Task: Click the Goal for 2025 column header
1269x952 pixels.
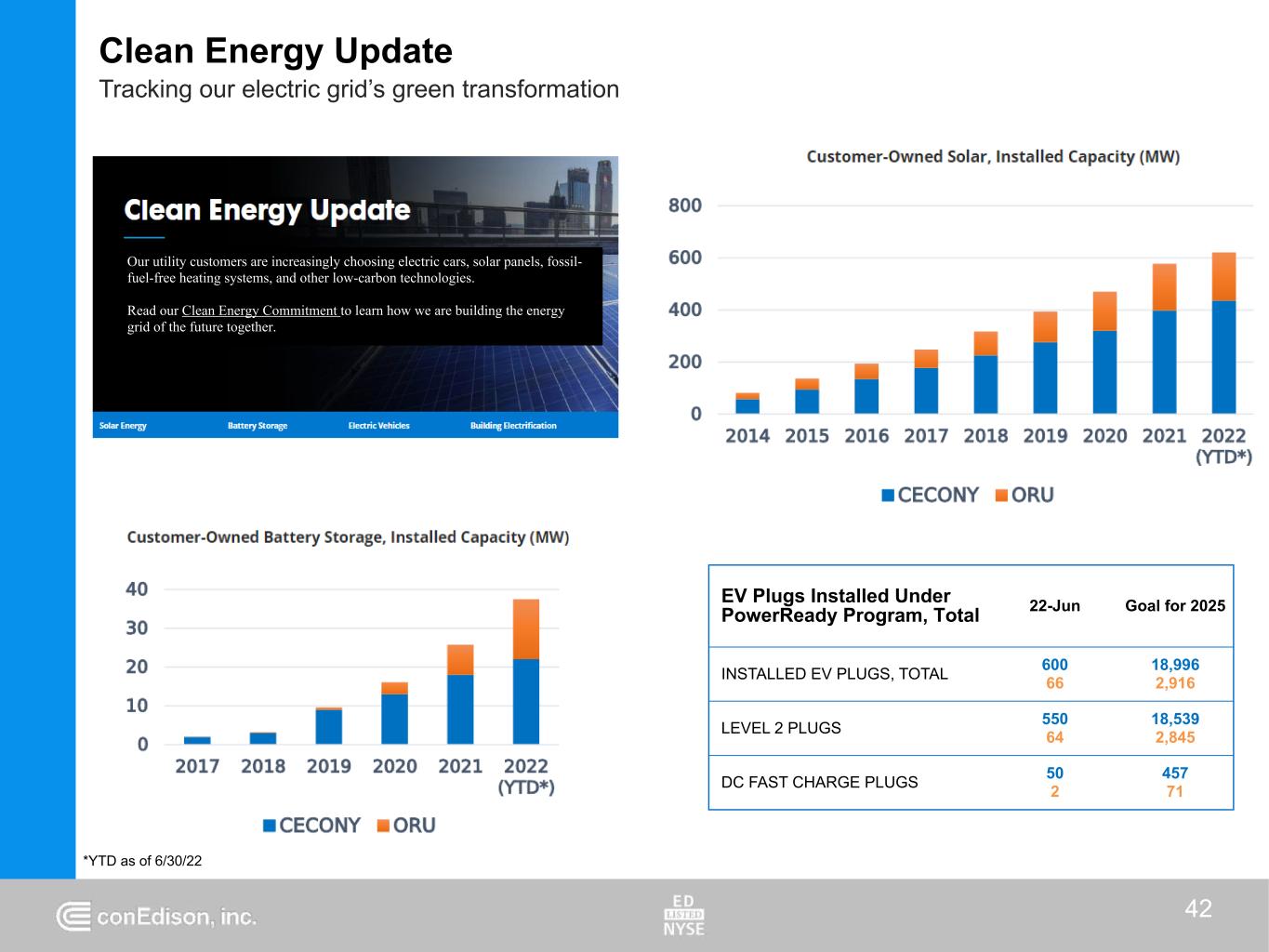Action: pyautogui.click(x=1174, y=606)
